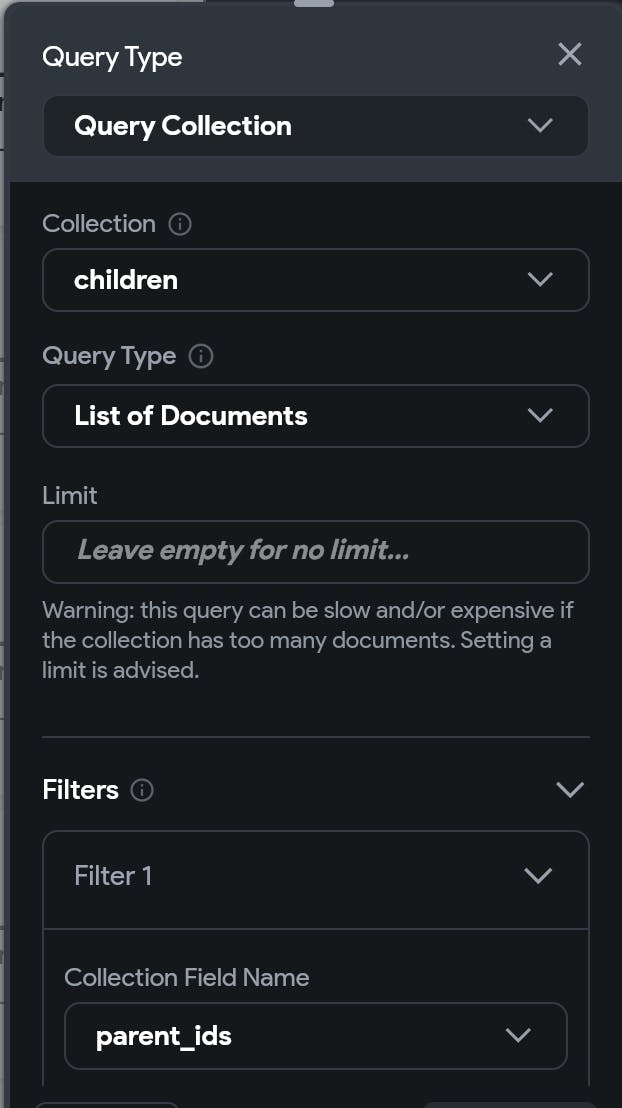This screenshot has height=1108, width=622.
Task: Click the Filters section heading text
Action: tap(81, 790)
